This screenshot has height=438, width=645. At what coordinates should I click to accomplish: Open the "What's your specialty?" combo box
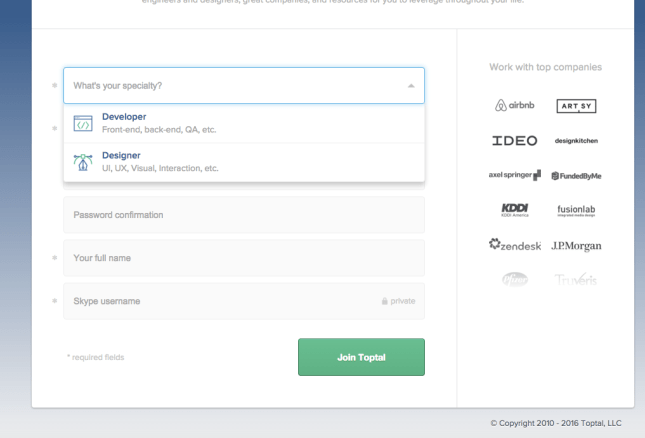click(230, 86)
